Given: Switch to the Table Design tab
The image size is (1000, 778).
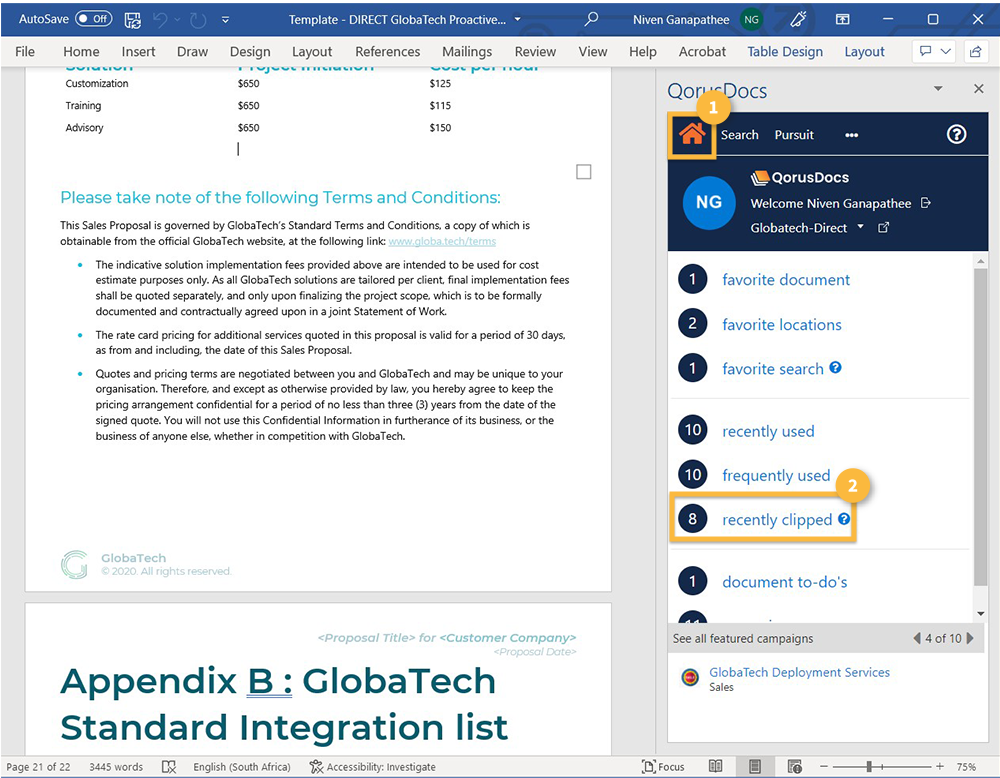Looking at the screenshot, I should coord(785,52).
